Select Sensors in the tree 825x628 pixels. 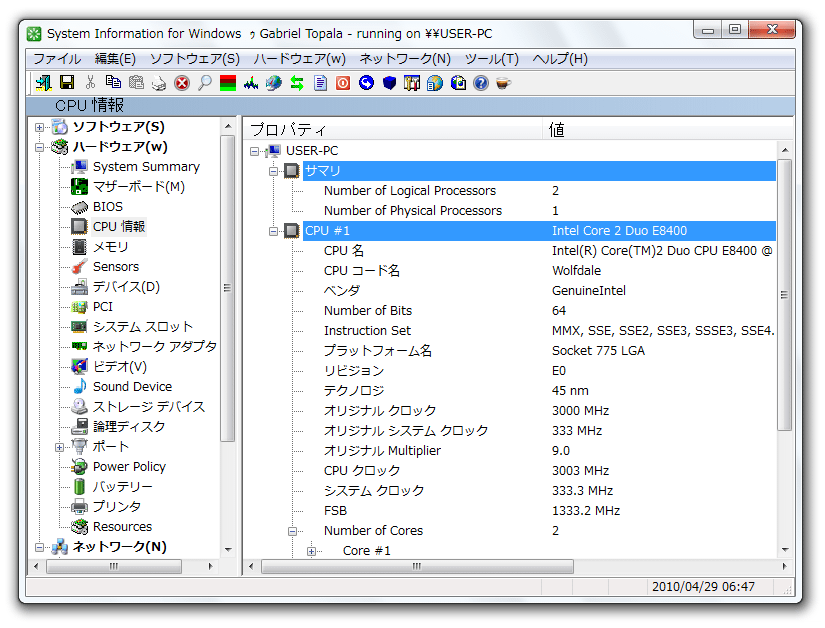click(x=116, y=267)
